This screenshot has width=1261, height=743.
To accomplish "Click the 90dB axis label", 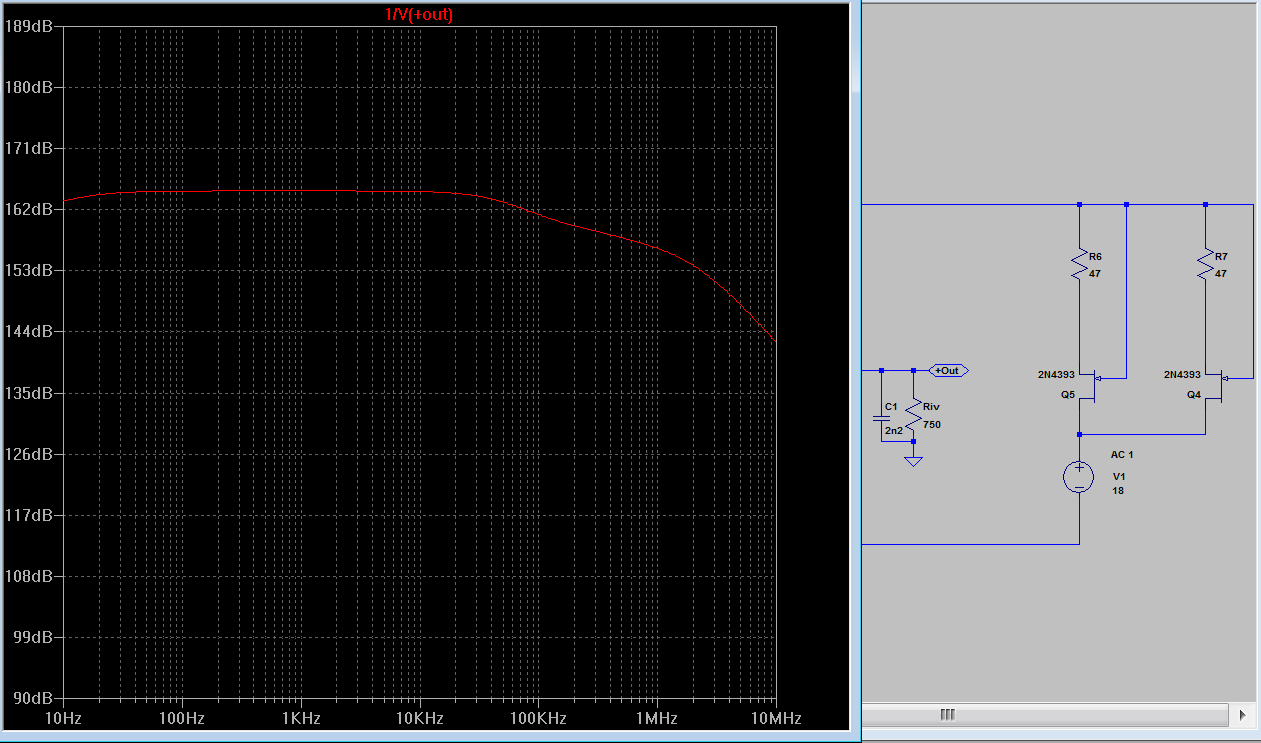I will click(x=33, y=698).
